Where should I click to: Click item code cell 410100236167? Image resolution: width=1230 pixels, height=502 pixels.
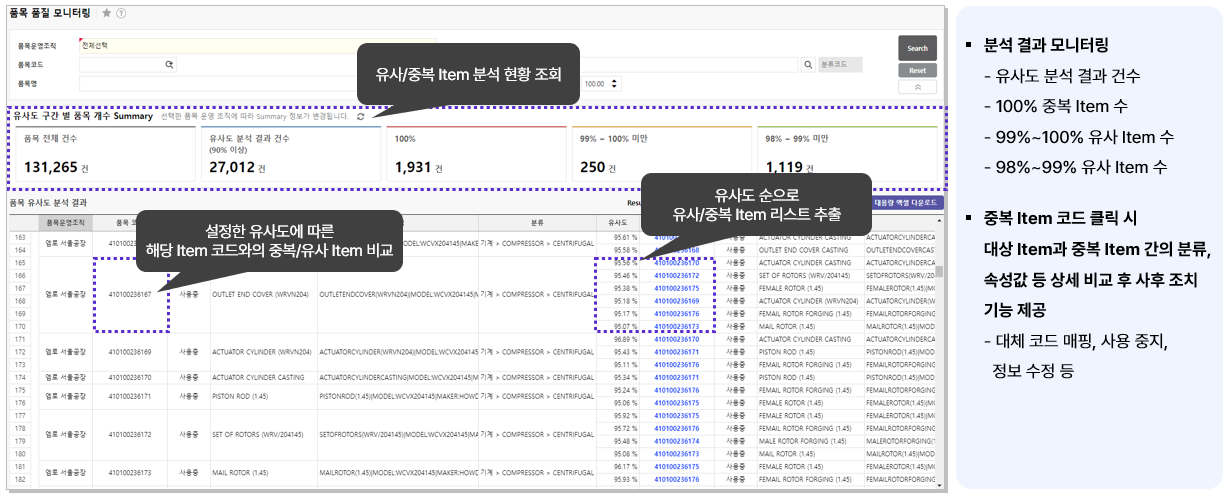pyautogui.click(x=129, y=294)
